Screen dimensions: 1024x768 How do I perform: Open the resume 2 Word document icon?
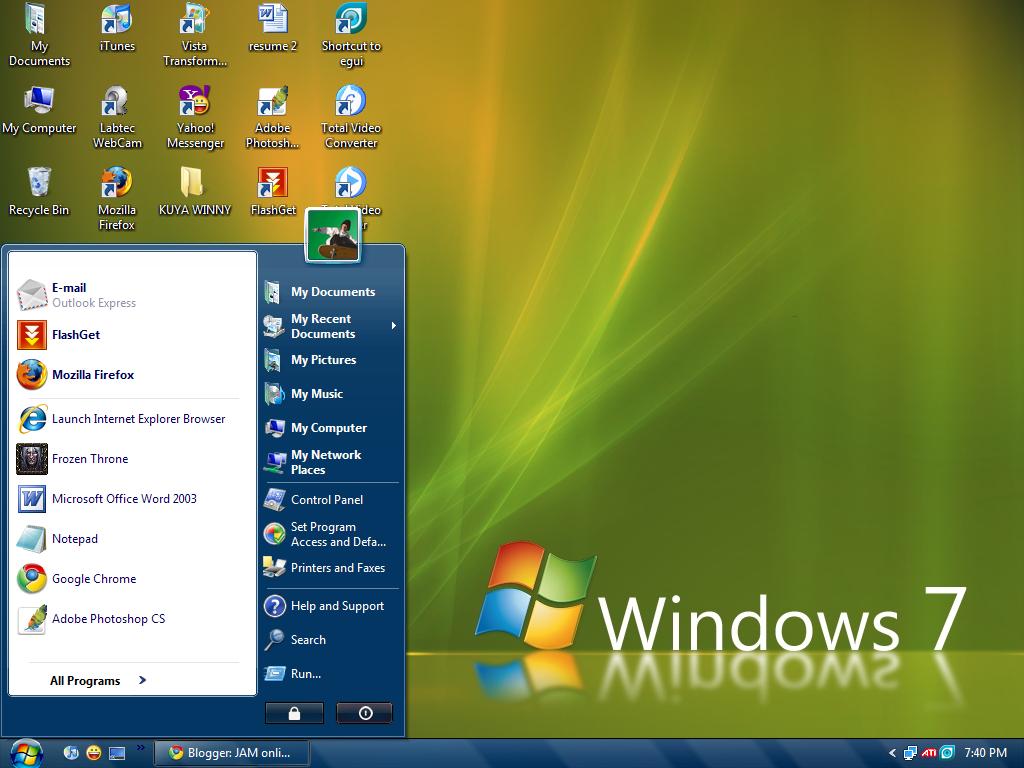pos(273,27)
